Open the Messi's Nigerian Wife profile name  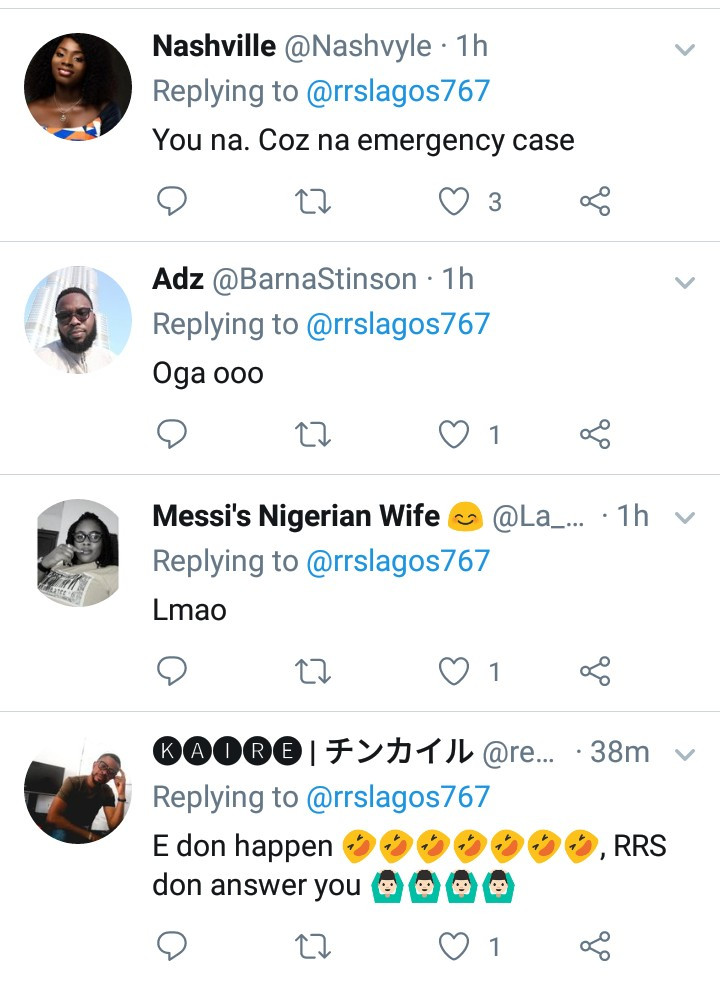pyautogui.click(x=296, y=516)
